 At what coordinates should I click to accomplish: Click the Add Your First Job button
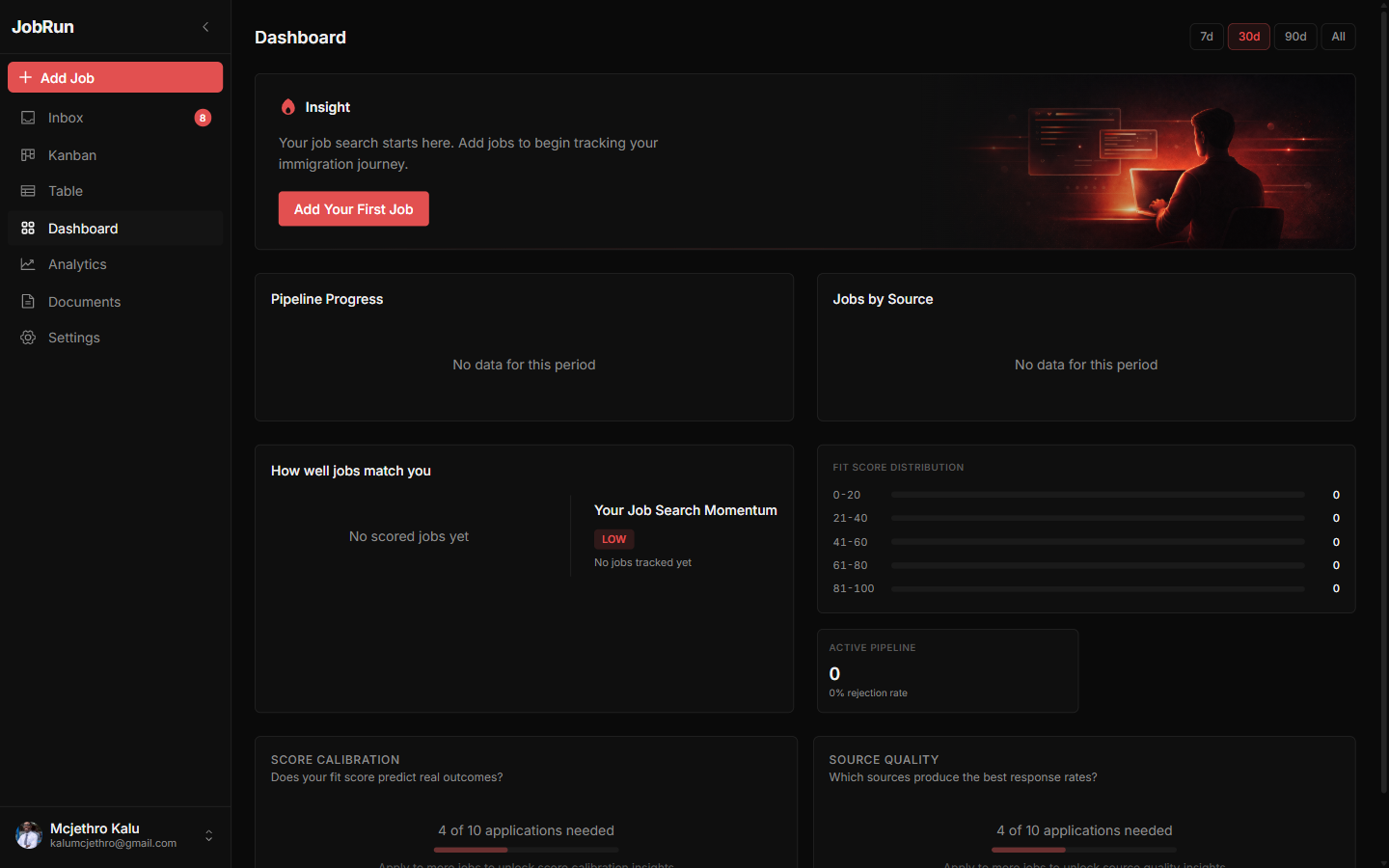point(354,209)
